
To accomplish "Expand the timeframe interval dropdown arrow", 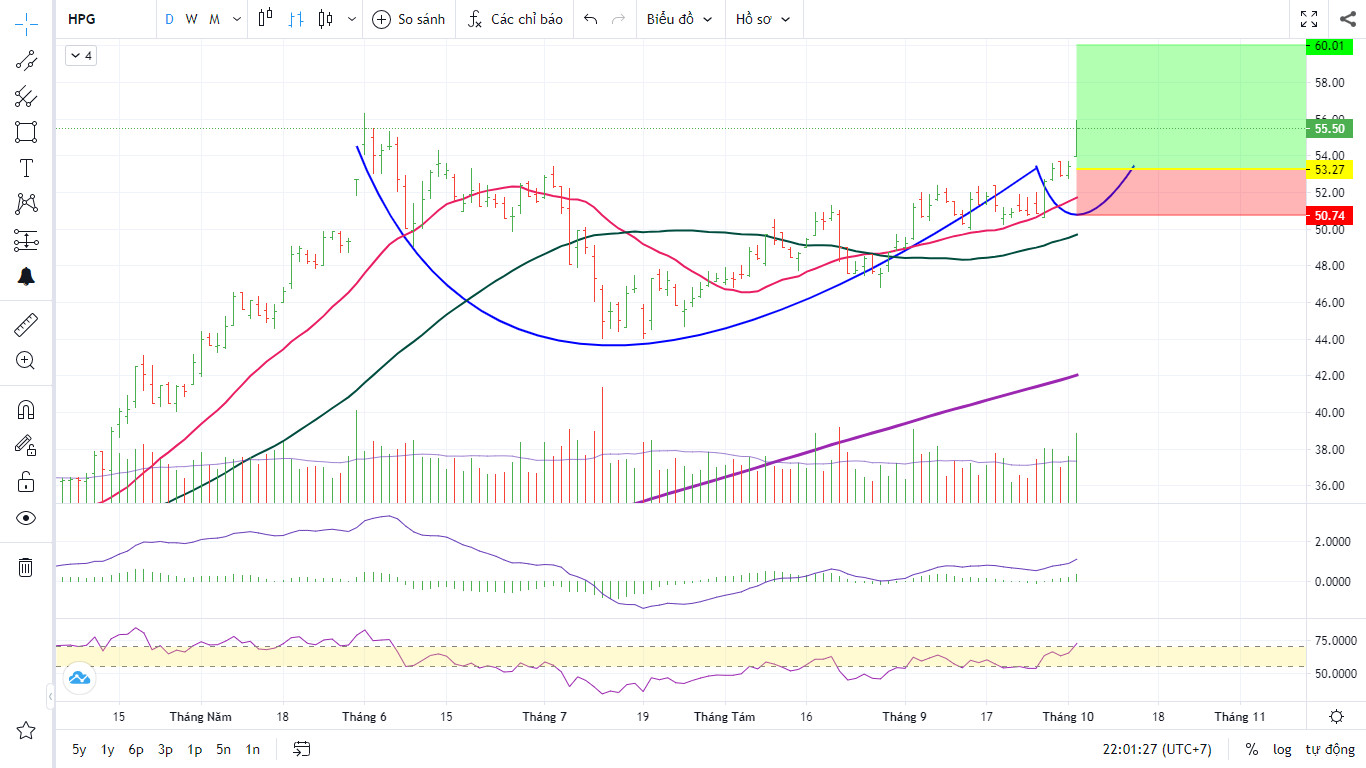I will coord(237,19).
